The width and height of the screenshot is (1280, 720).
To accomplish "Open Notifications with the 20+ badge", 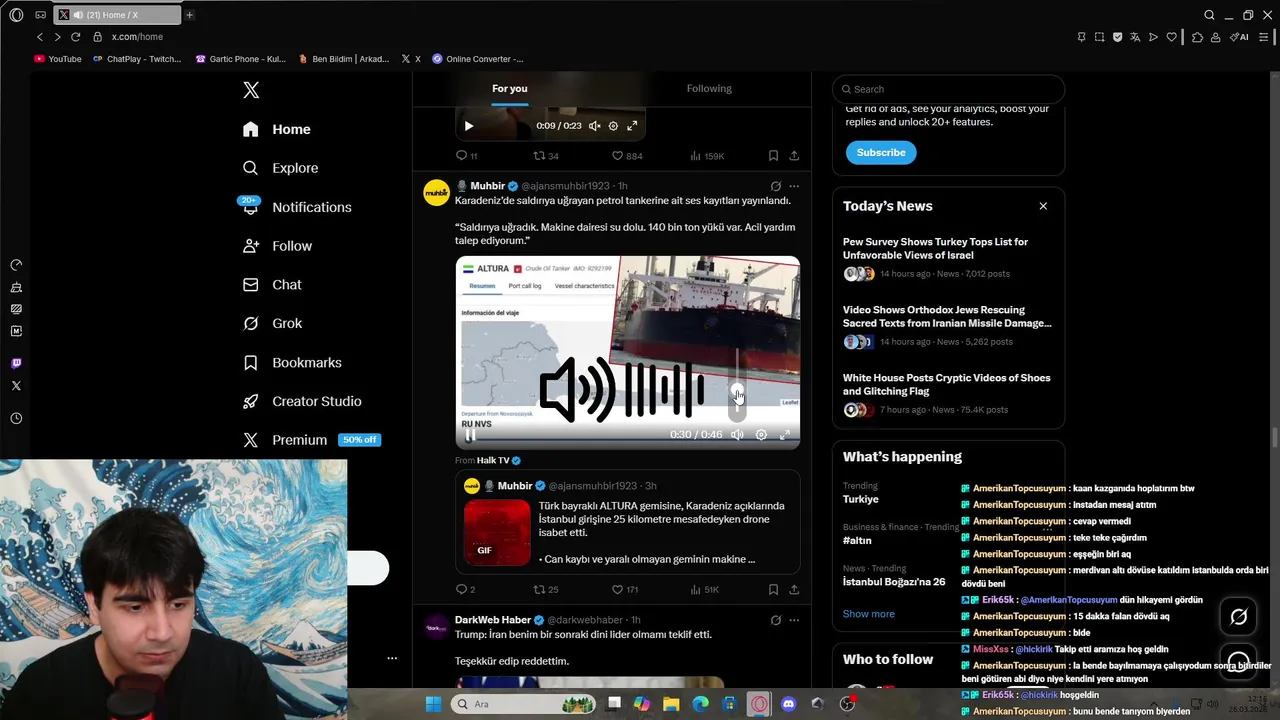I will pyautogui.click(x=297, y=207).
